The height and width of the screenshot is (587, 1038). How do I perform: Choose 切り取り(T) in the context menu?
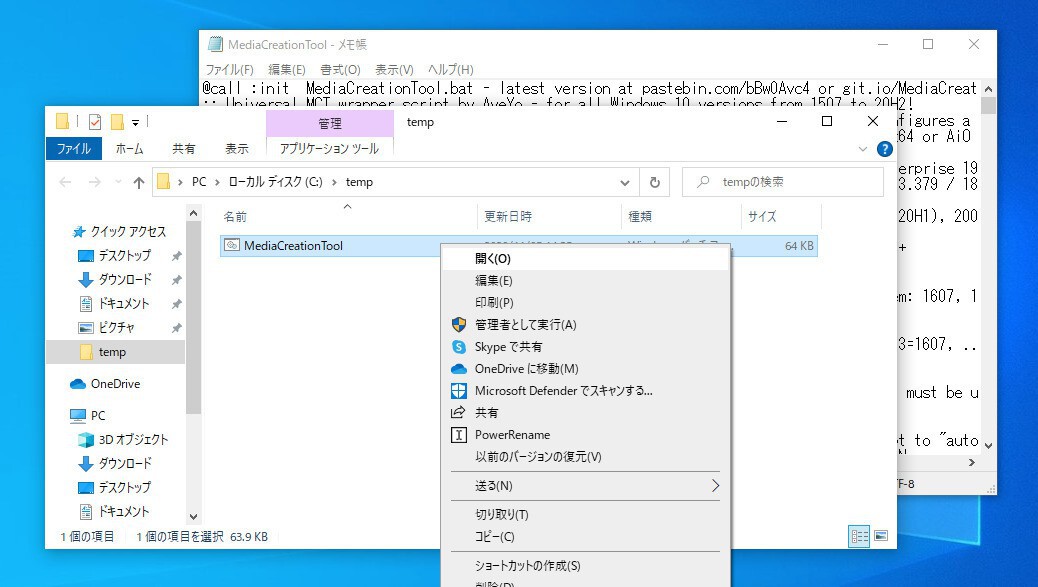coord(585,514)
